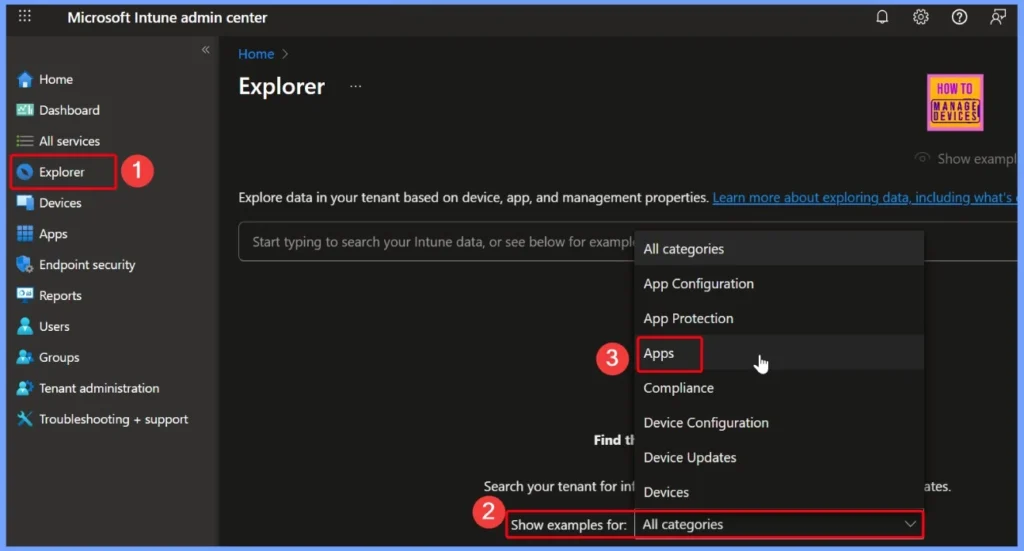
Task: Open Endpoint security in the sidebar
Action: [87, 264]
